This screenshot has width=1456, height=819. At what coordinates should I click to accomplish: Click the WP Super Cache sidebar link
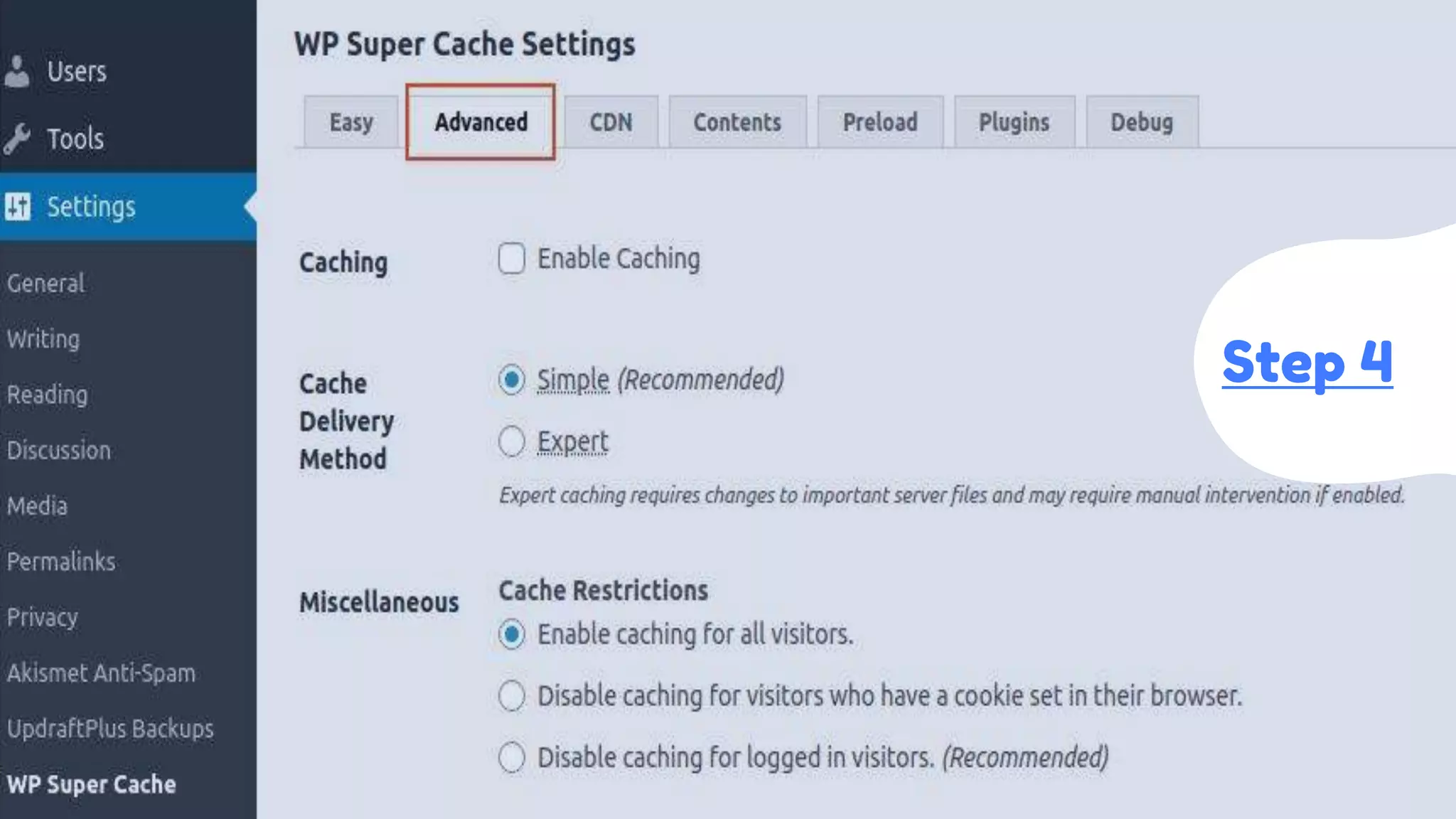click(x=92, y=784)
